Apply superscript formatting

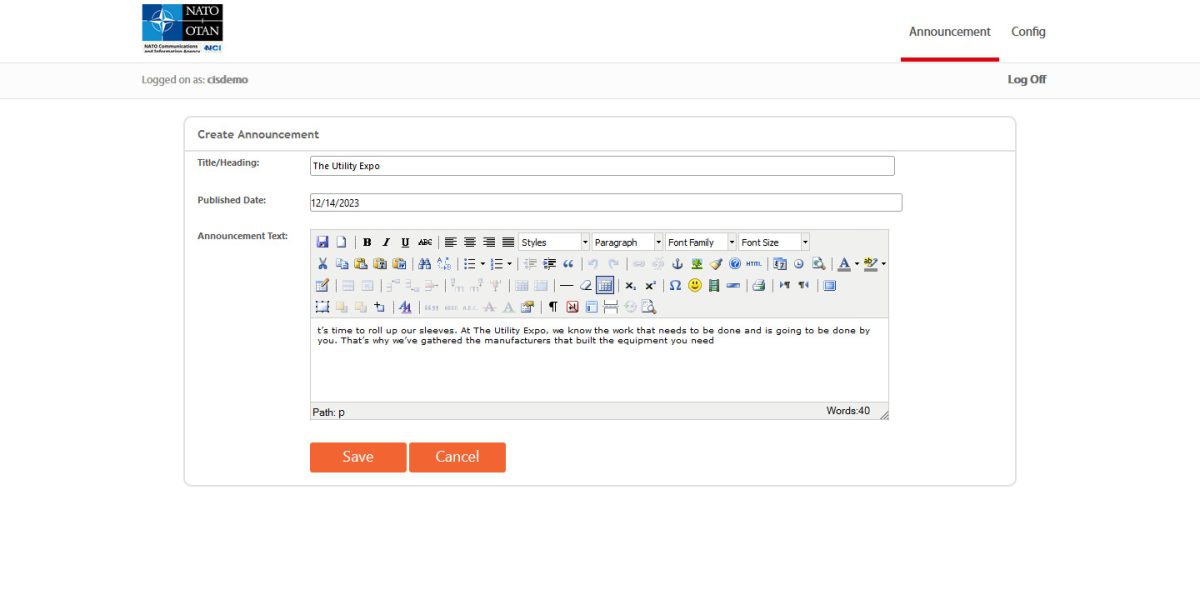click(650, 287)
